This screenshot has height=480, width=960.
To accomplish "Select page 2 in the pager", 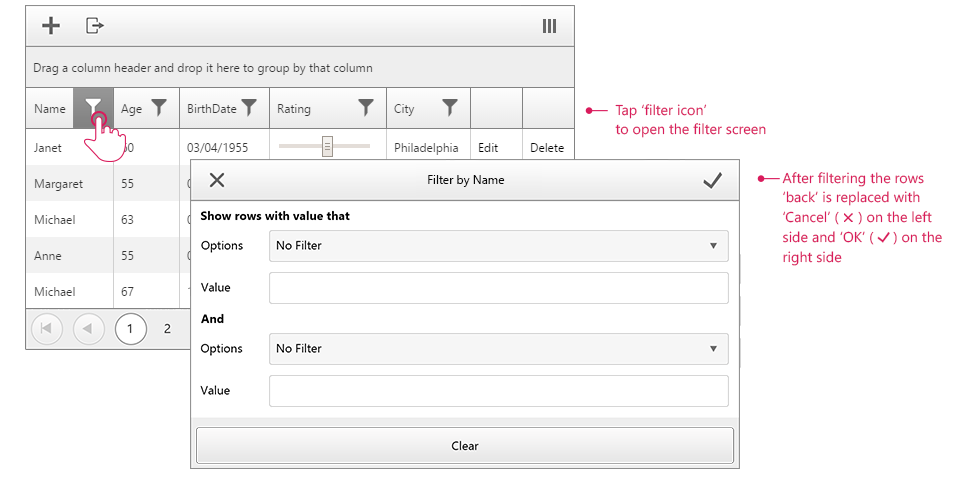I will click(x=167, y=328).
